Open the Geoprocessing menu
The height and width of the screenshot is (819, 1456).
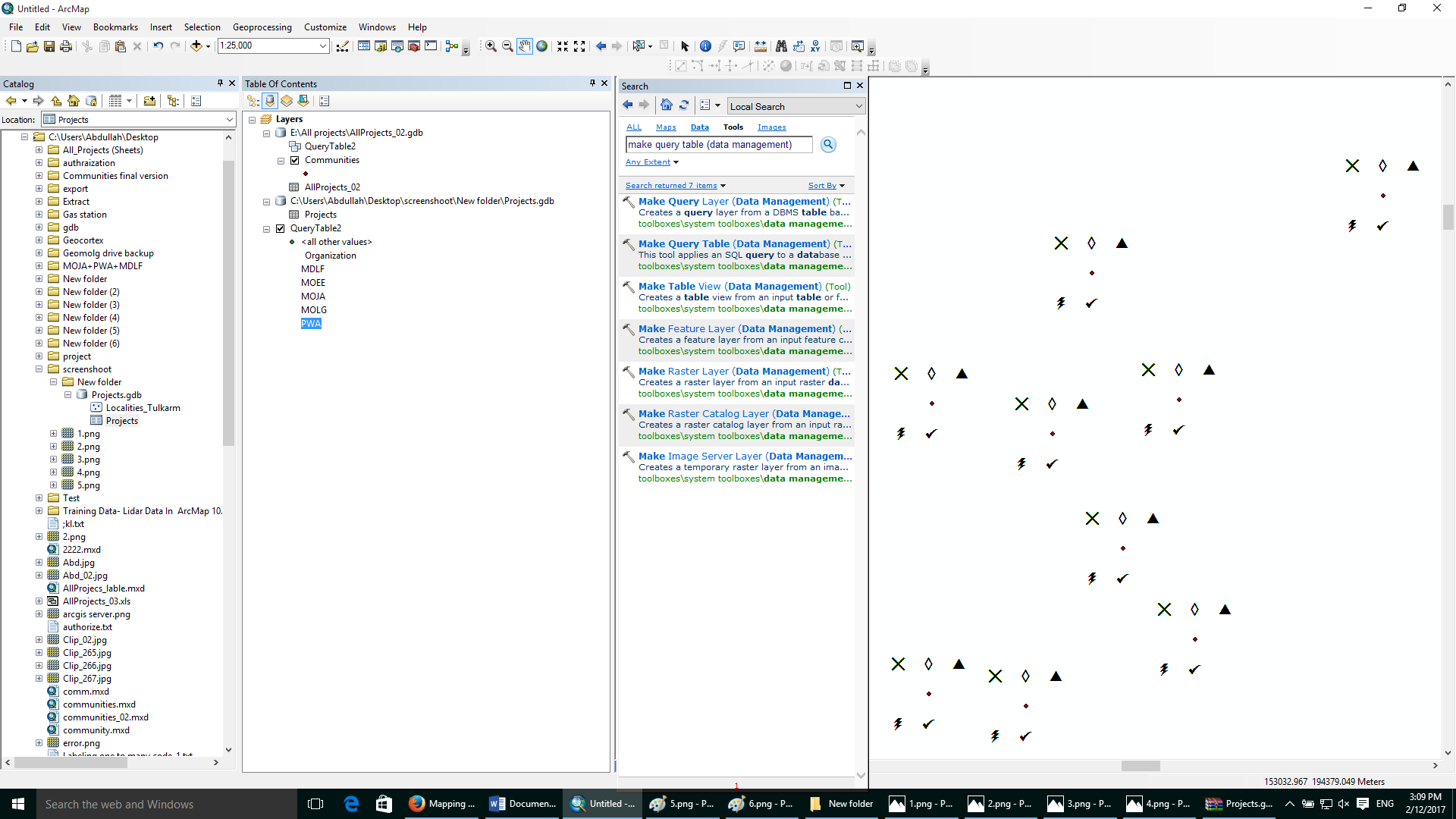coord(262,27)
